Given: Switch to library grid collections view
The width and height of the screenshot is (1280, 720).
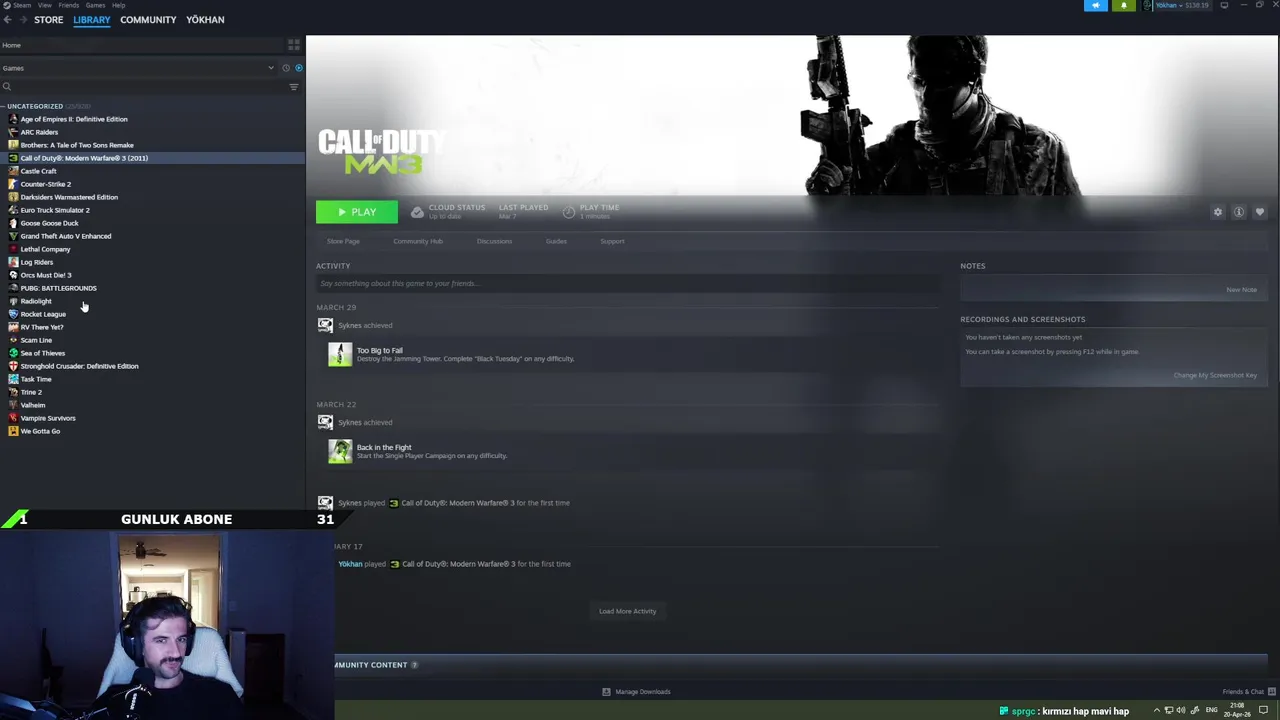Looking at the screenshot, I should 293,45.
